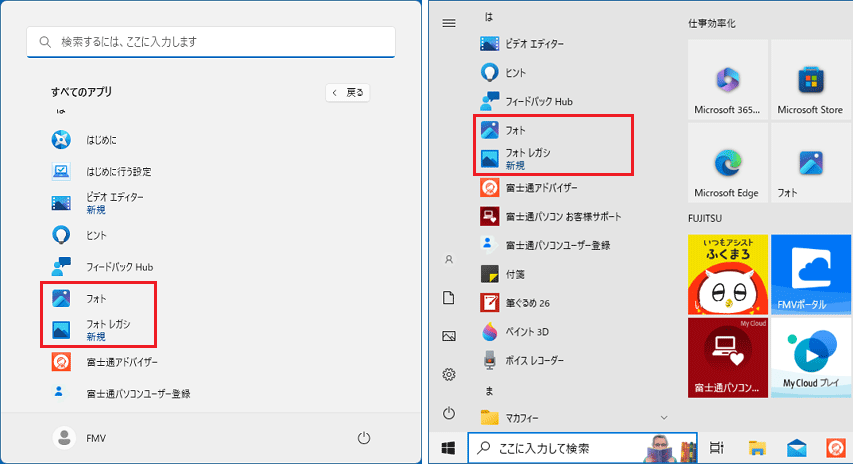Click the いつもアシスト ふくまろ tile
This screenshot has width=853, height=464.
click(727, 274)
